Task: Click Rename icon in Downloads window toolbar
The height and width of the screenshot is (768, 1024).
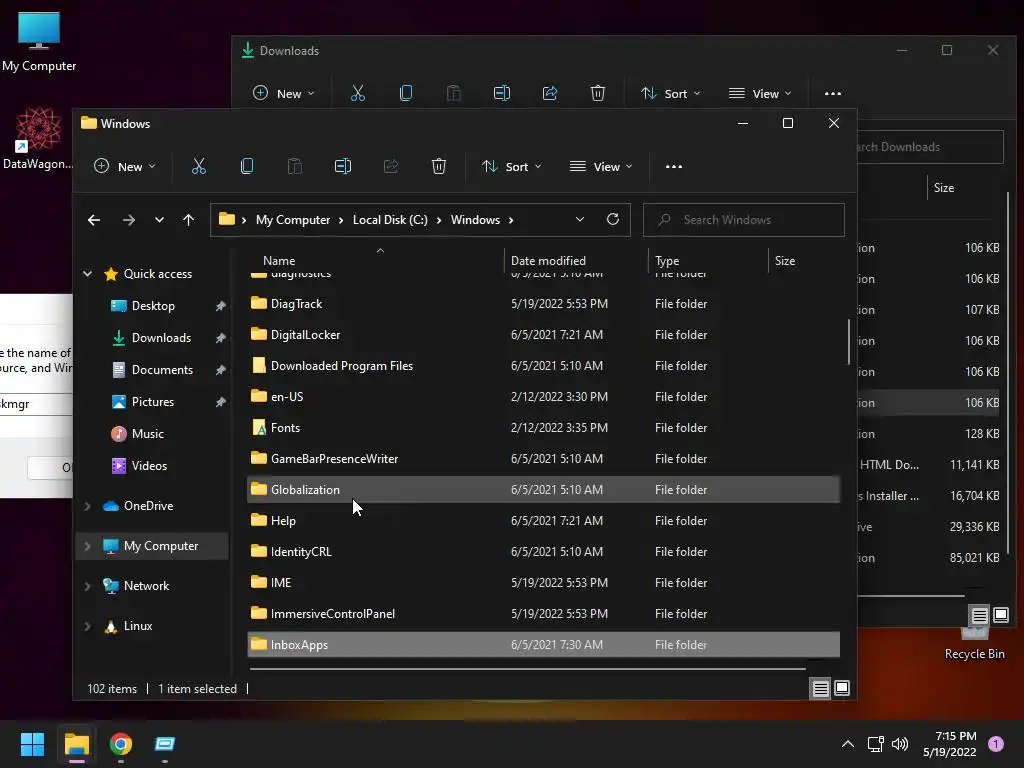Action: (x=502, y=93)
